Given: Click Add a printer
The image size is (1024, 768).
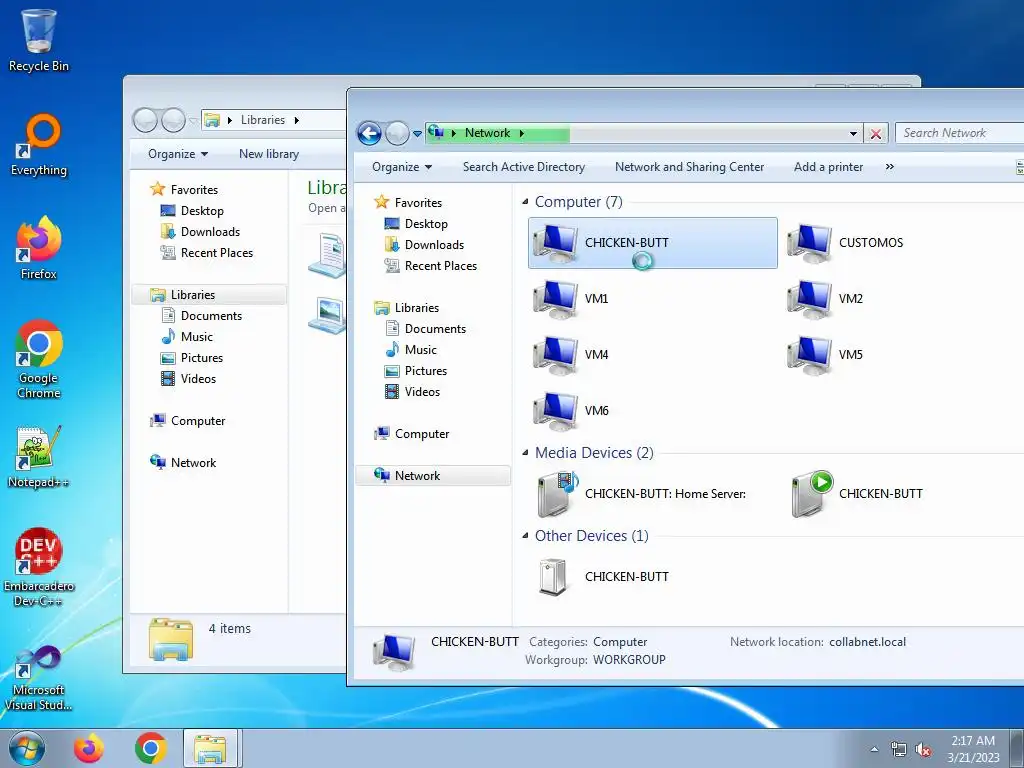Looking at the screenshot, I should coord(828,167).
